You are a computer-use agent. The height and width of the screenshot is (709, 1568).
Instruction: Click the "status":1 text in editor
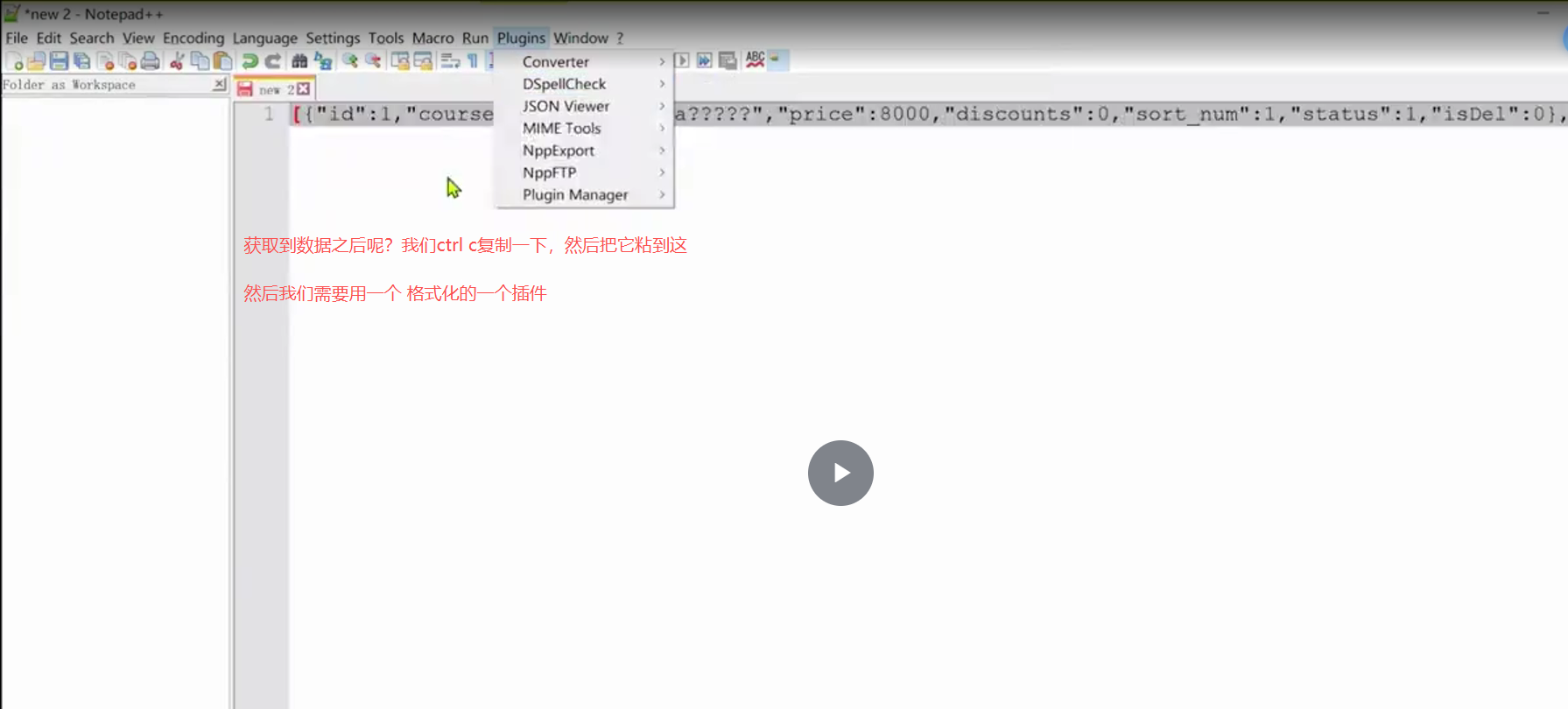click(x=1354, y=114)
